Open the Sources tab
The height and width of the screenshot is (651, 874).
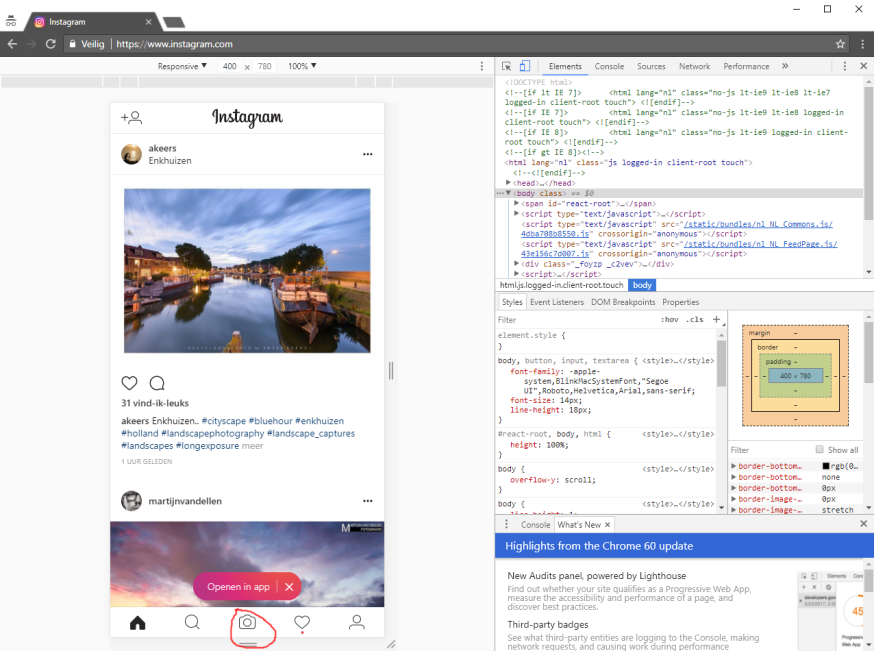pos(651,66)
